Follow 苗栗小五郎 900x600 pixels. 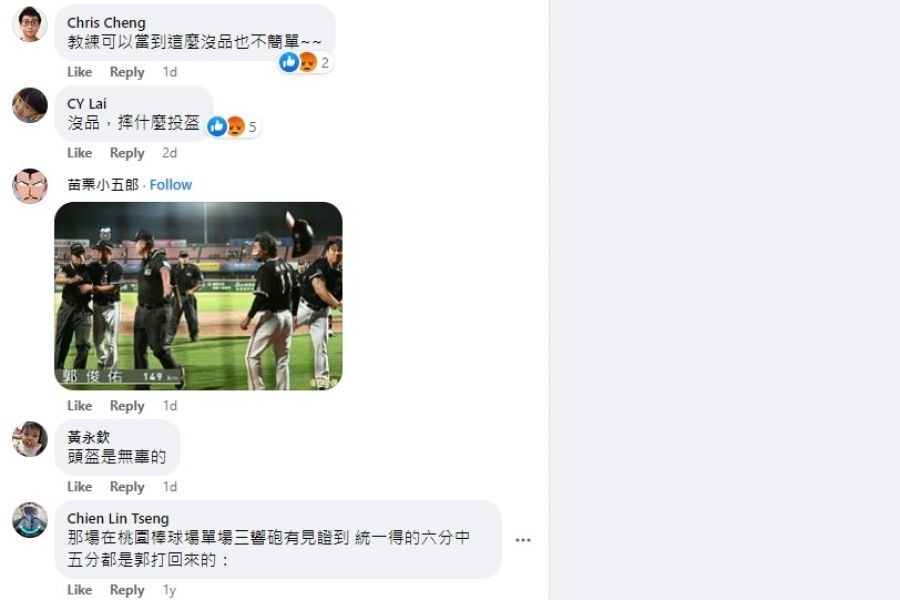[x=170, y=184]
